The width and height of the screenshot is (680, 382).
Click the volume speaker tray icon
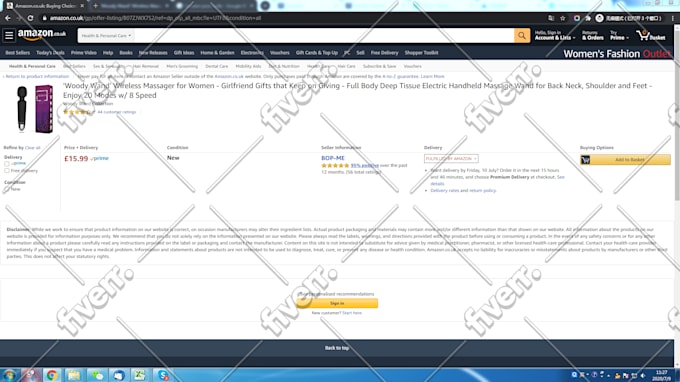point(643,375)
